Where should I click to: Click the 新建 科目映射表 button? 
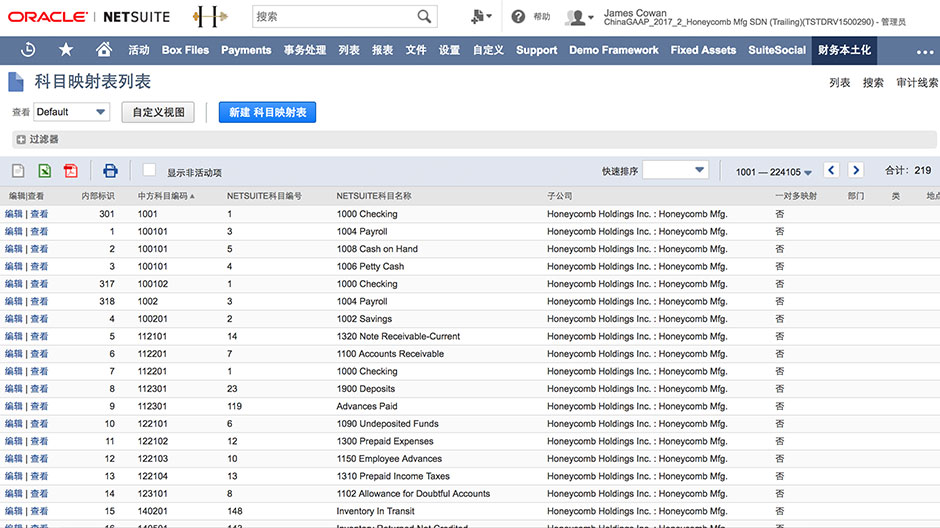[x=267, y=112]
